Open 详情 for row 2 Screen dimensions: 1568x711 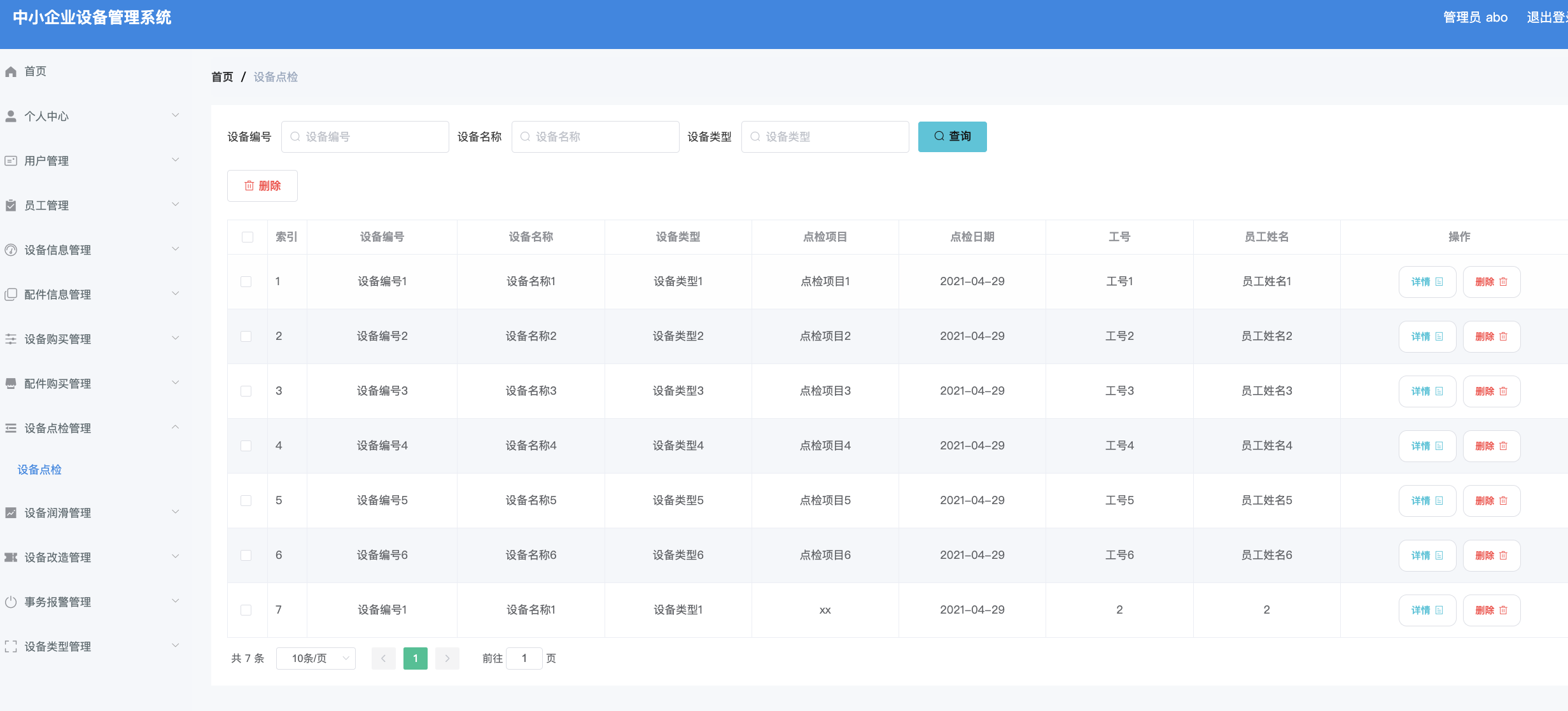click(1427, 336)
